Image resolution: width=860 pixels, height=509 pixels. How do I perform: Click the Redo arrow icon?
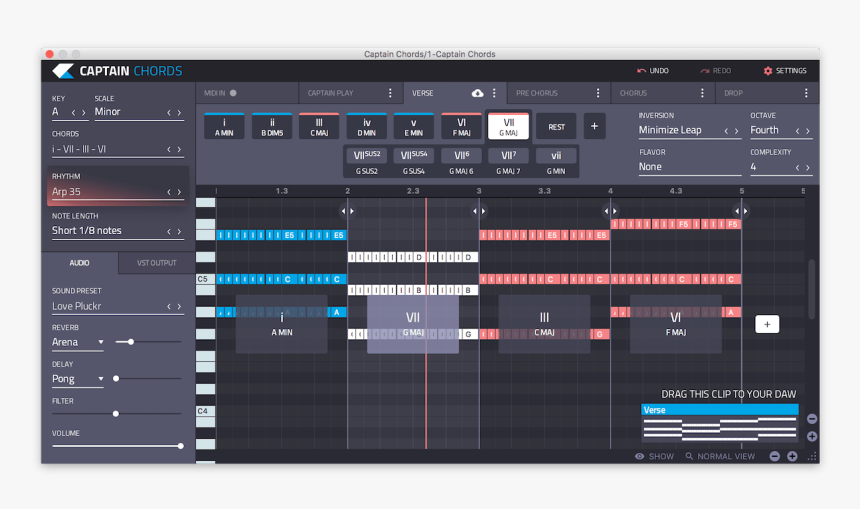[705, 71]
